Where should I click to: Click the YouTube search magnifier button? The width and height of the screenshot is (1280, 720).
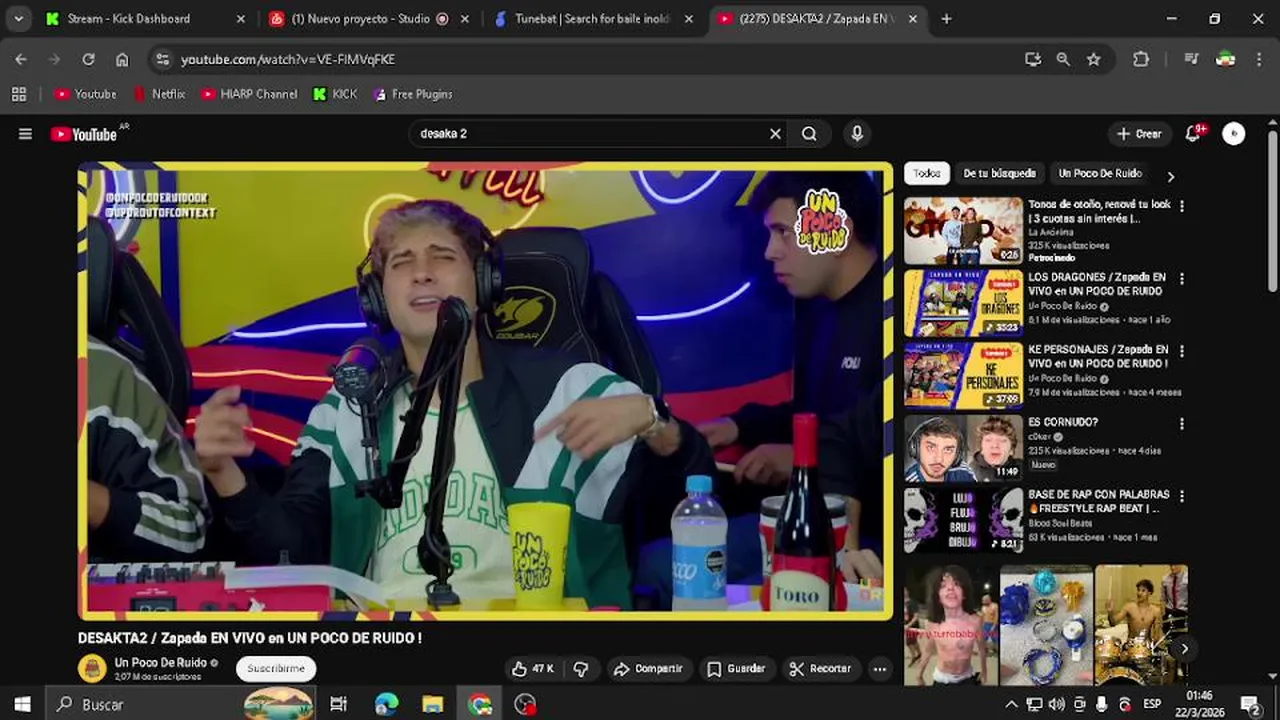(x=809, y=134)
